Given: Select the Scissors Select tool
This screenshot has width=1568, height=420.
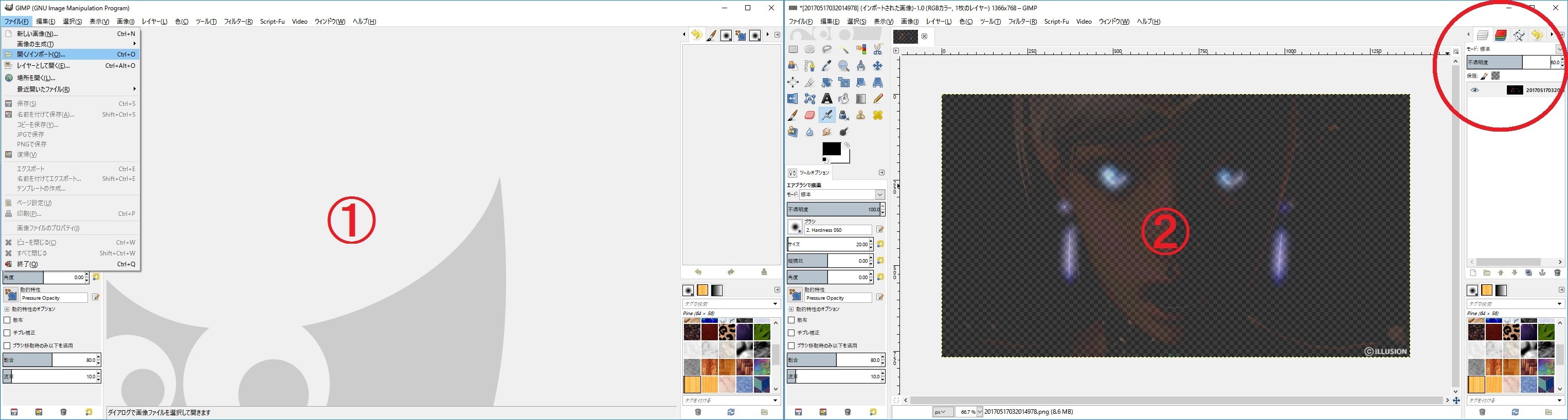Looking at the screenshot, I should pyautogui.click(x=878, y=49).
